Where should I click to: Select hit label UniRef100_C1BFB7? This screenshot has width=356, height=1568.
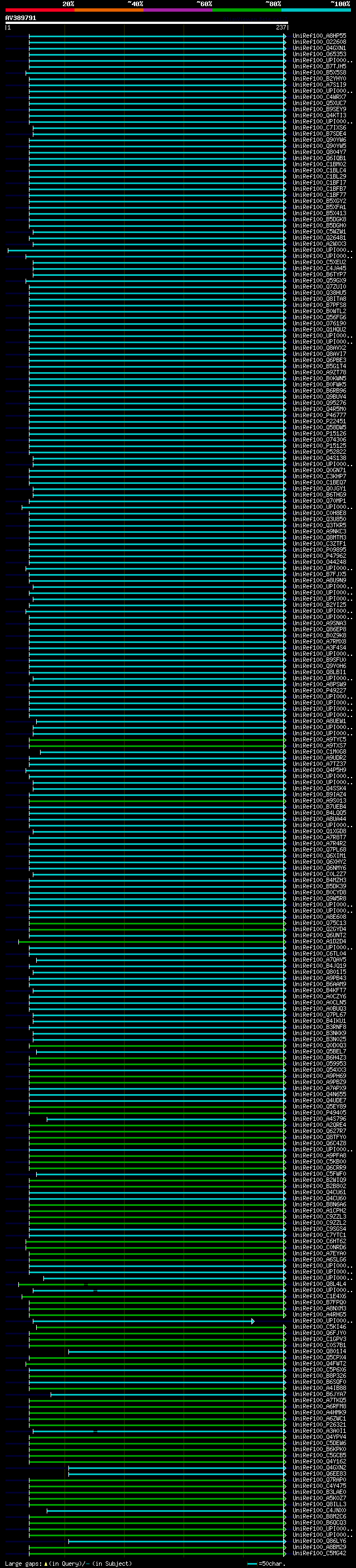click(x=319, y=189)
